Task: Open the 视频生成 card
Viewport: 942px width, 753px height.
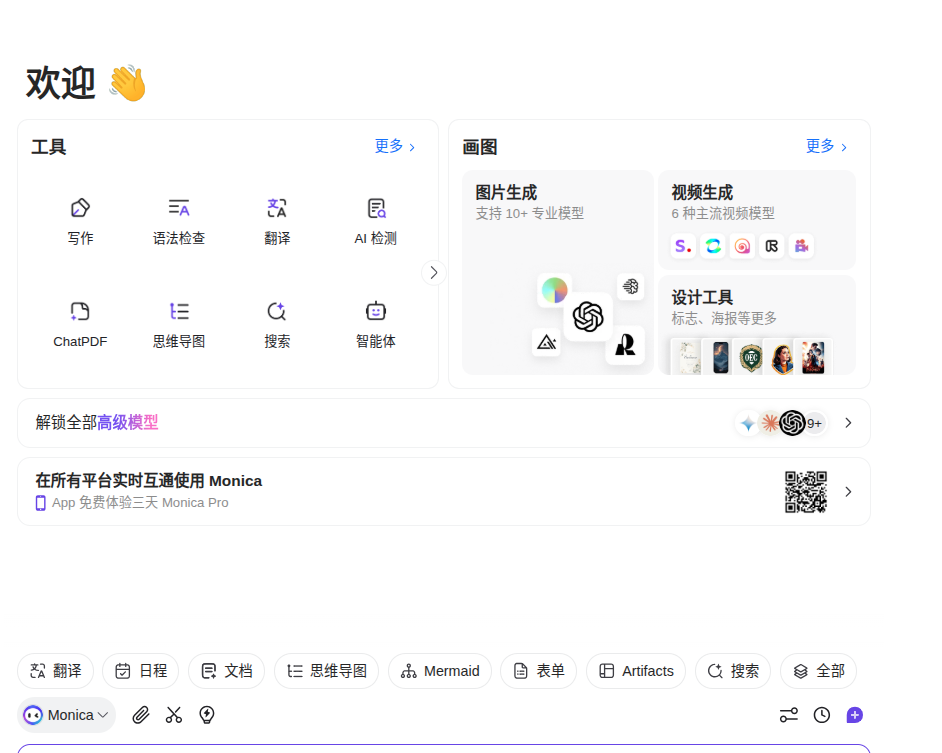Action: pos(757,220)
